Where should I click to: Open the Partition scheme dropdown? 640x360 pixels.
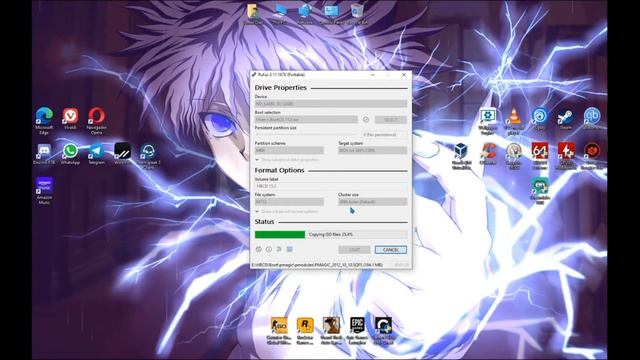[x=289, y=151]
